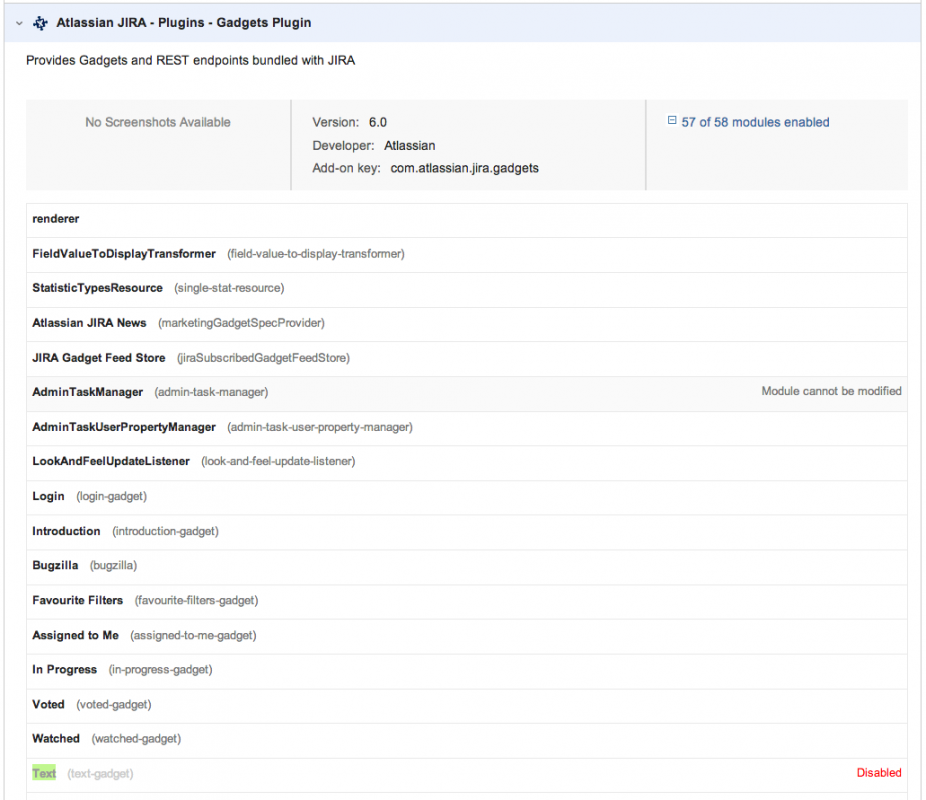Select the highlighted Text gadget module

(x=44, y=773)
